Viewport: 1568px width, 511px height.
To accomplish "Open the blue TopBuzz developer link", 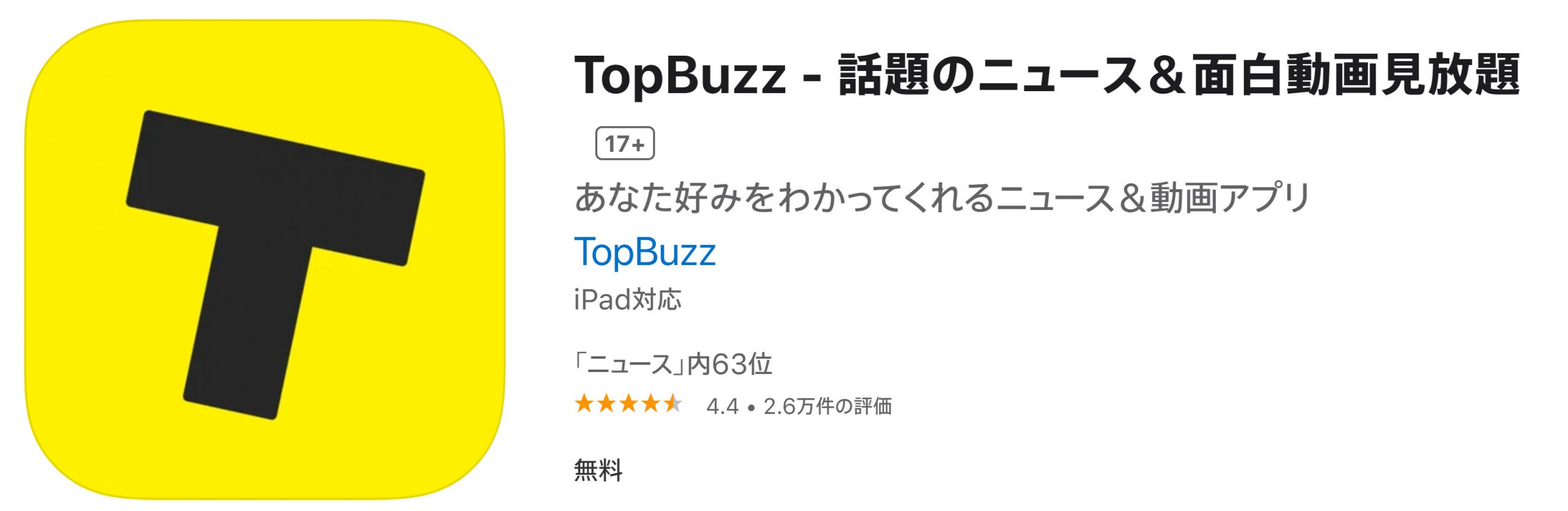I will point(644,252).
